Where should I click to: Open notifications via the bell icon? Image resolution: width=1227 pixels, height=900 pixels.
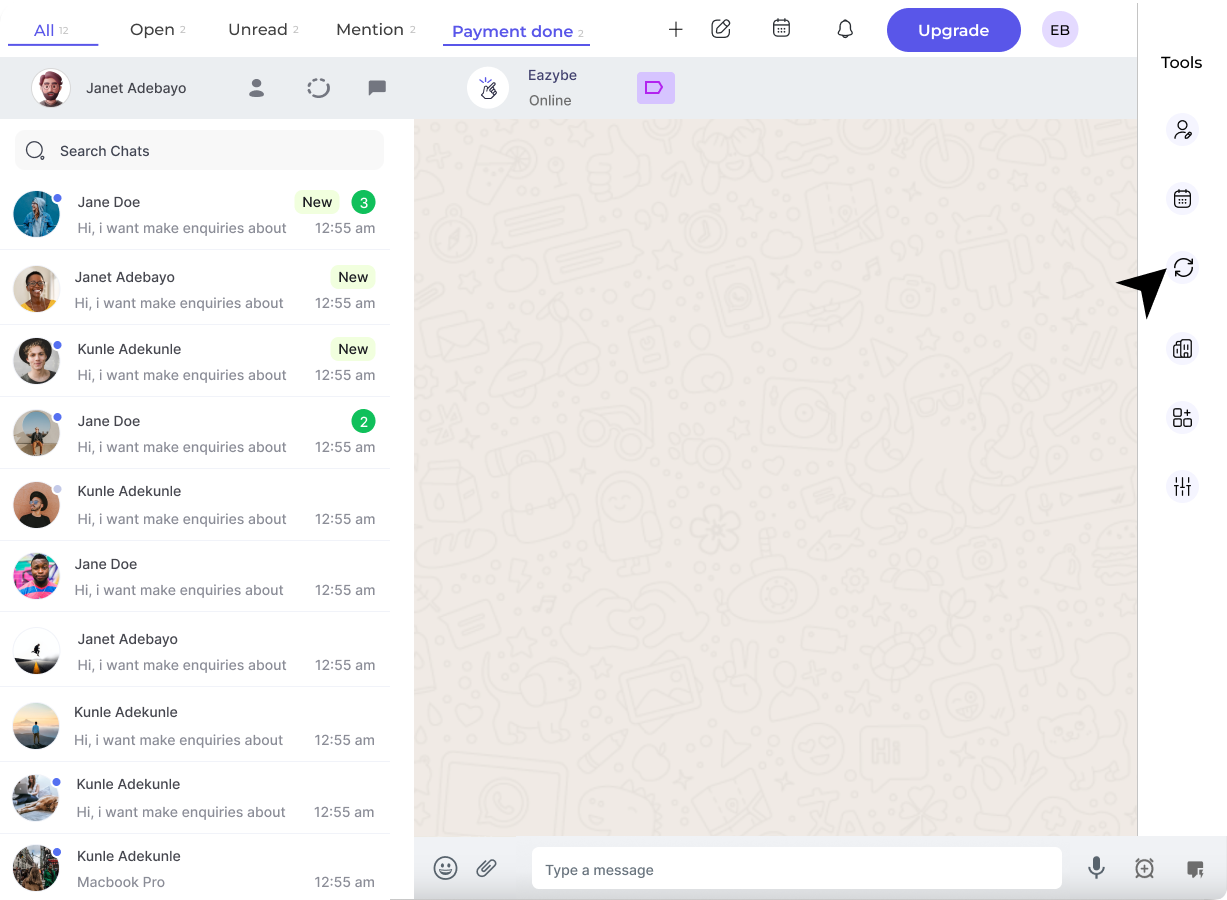(x=845, y=29)
